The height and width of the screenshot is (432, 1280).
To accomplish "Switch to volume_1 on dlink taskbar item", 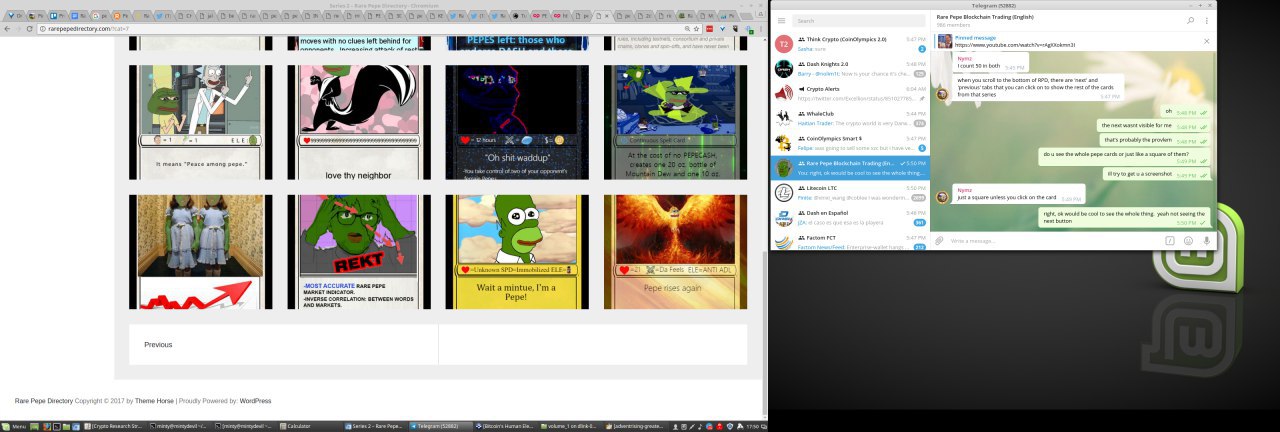I will tap(569, 426).
